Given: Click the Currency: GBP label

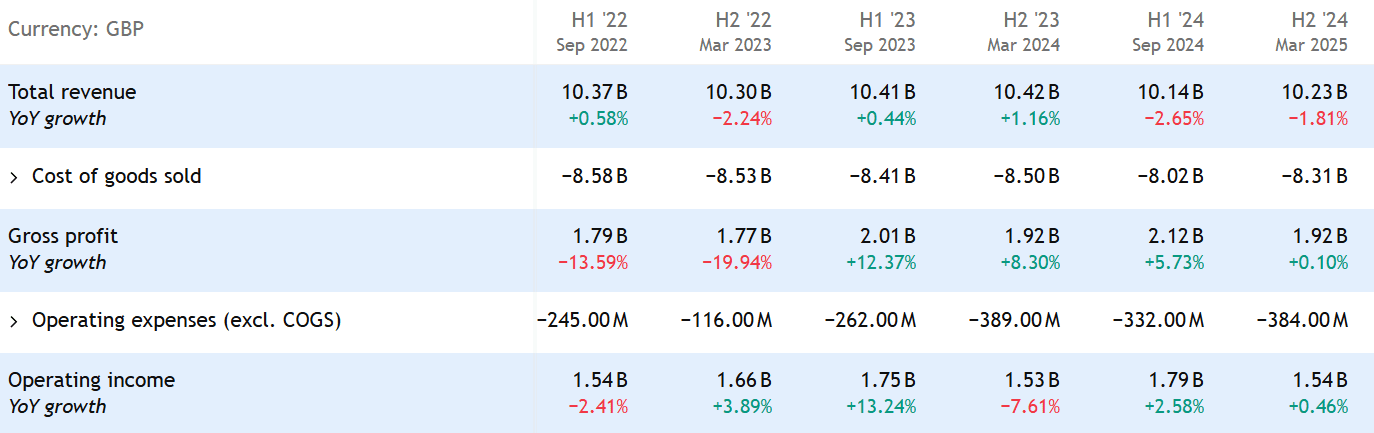Looking at the screenshot, I should pyautogui.click(x=76, y=29).
